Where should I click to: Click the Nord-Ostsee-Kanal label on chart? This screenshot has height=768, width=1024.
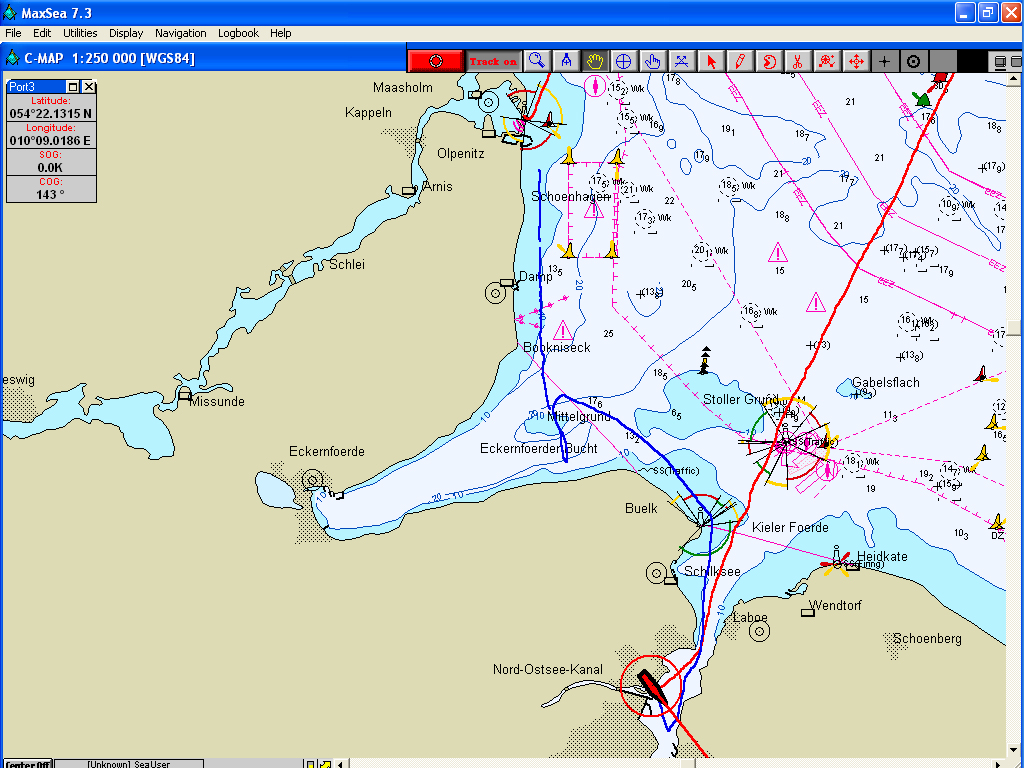pyautogui.click(x=547, y=669)
